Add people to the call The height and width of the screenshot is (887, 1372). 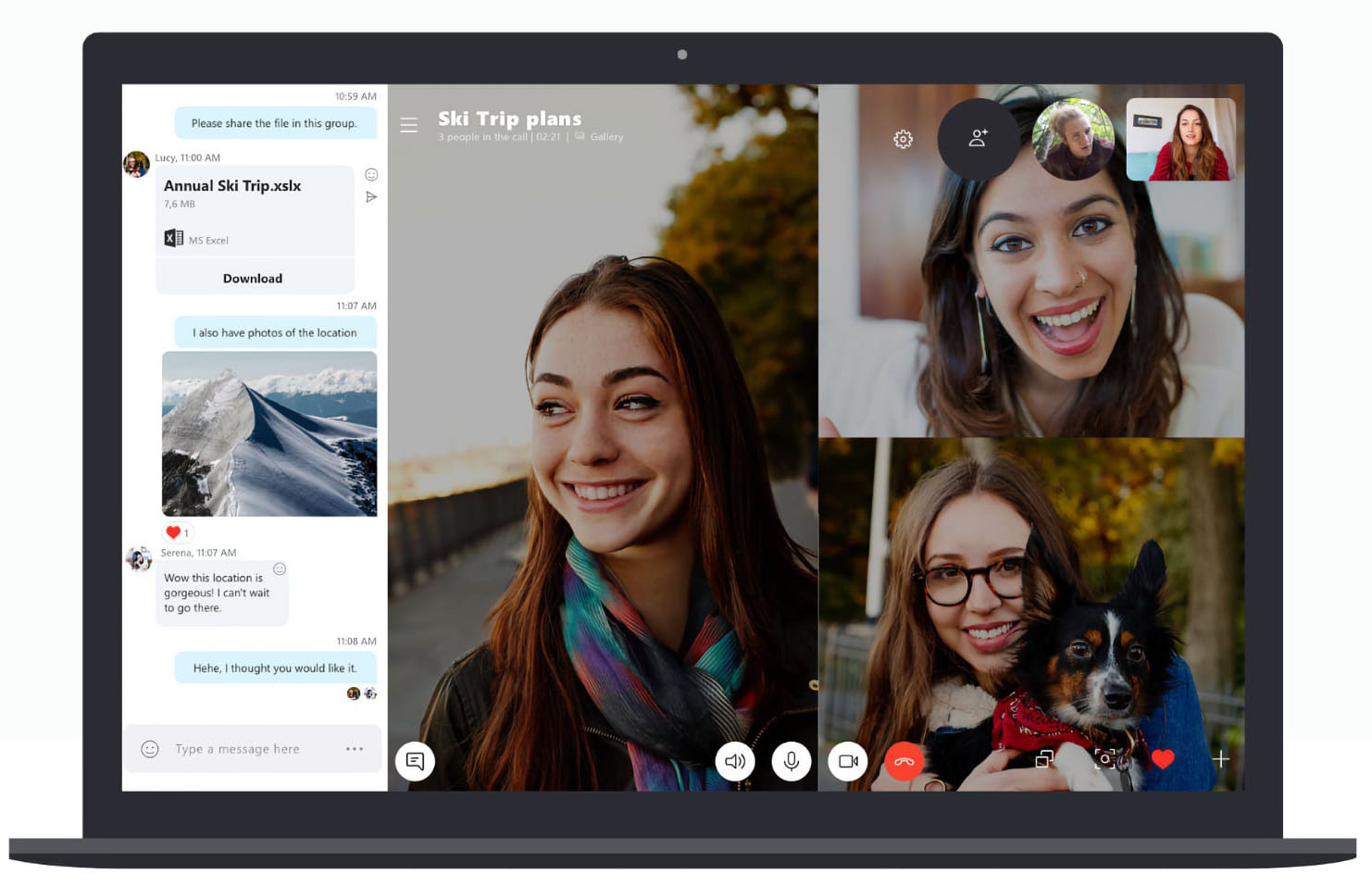(x=978, y=139)
